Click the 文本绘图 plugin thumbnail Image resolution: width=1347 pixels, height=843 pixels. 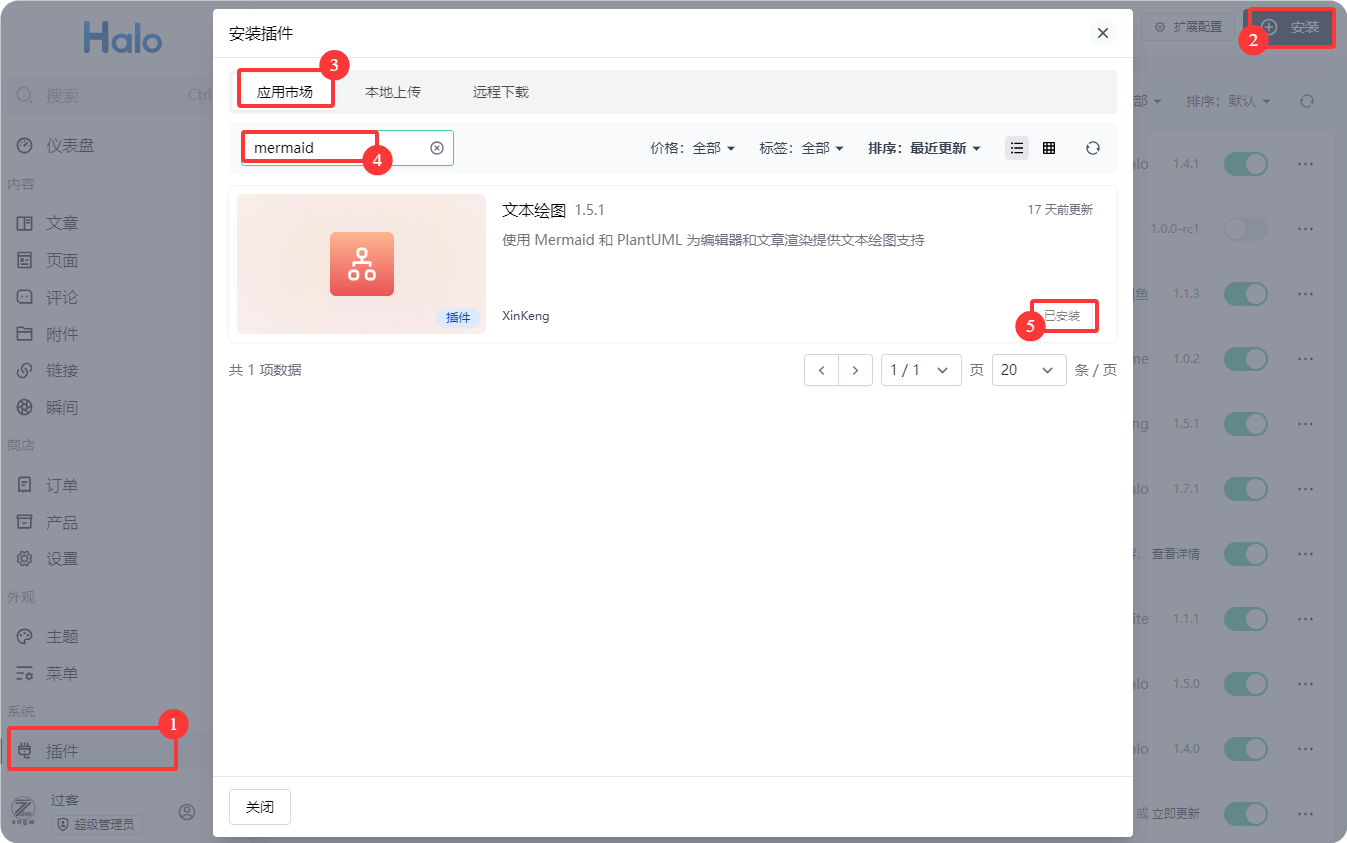tap(361, 264)
